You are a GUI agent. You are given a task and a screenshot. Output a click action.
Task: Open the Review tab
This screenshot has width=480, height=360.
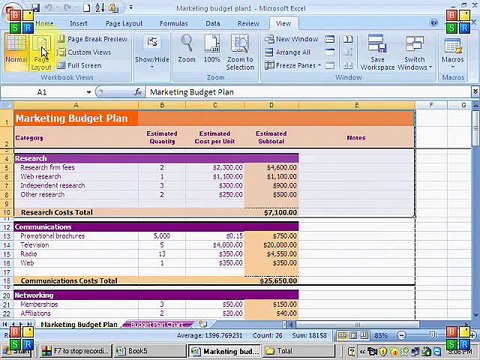coord(248,23)
